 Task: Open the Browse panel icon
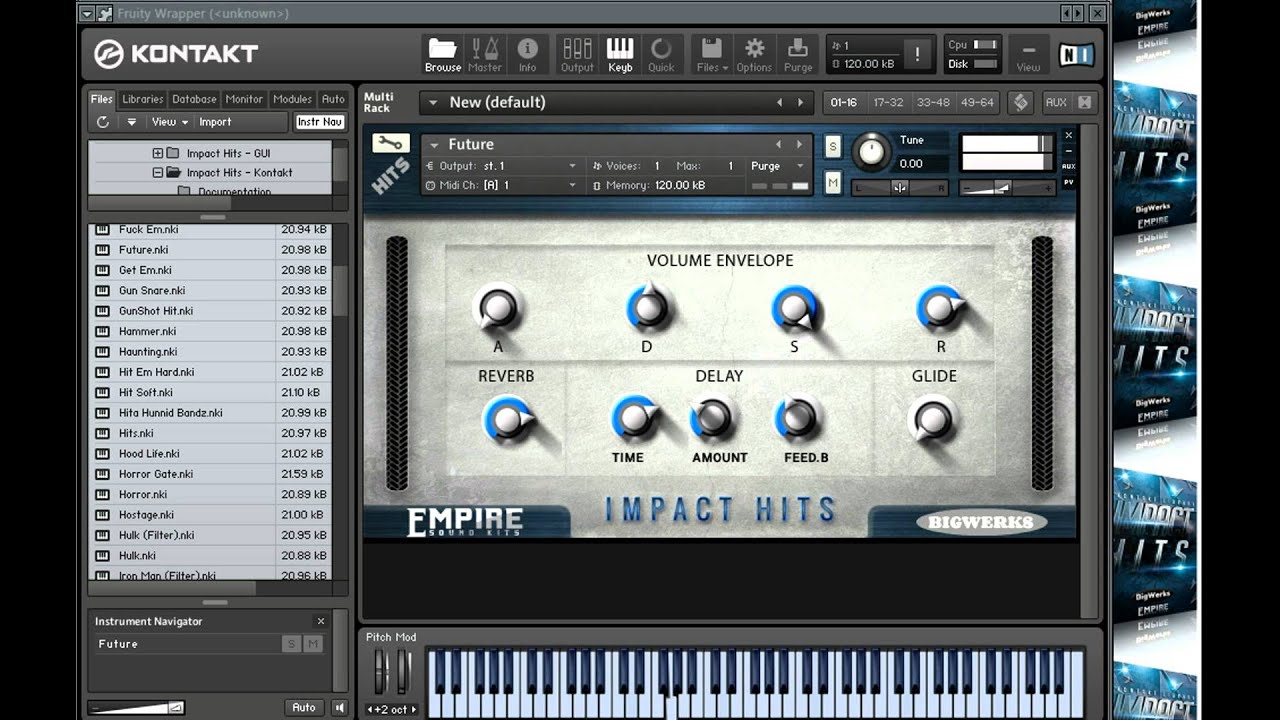(442, 53)
